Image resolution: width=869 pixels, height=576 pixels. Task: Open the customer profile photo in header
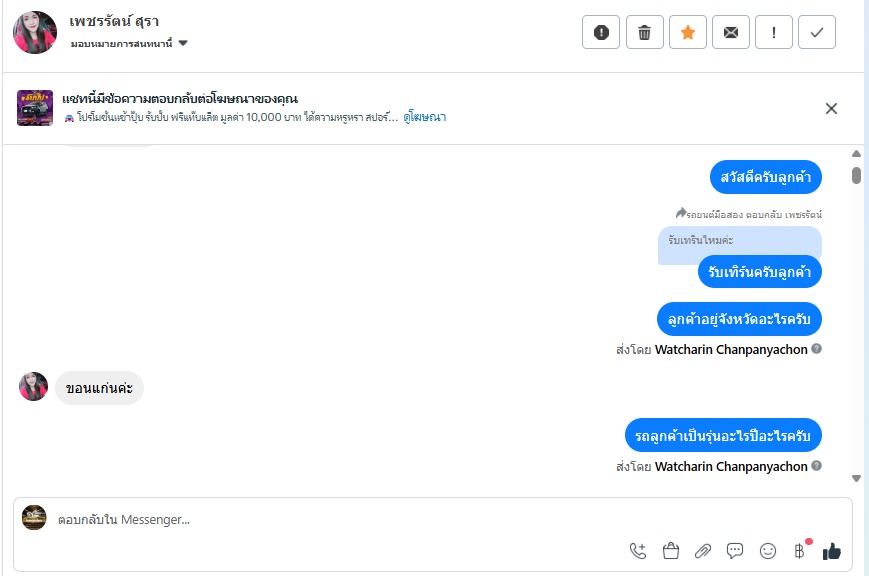[34, 32]
